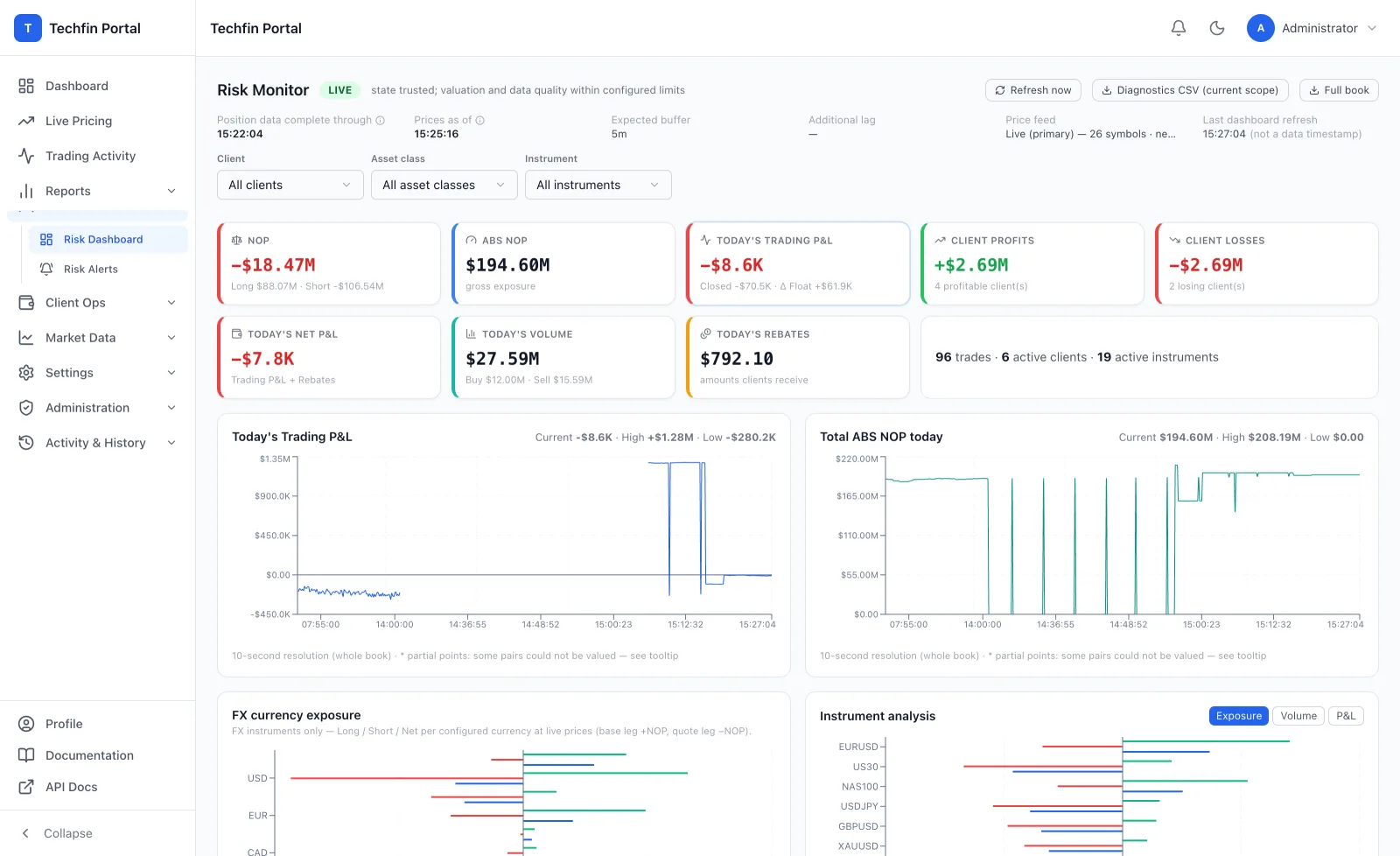Open the All instruments dropdown

tap(598, 185)
